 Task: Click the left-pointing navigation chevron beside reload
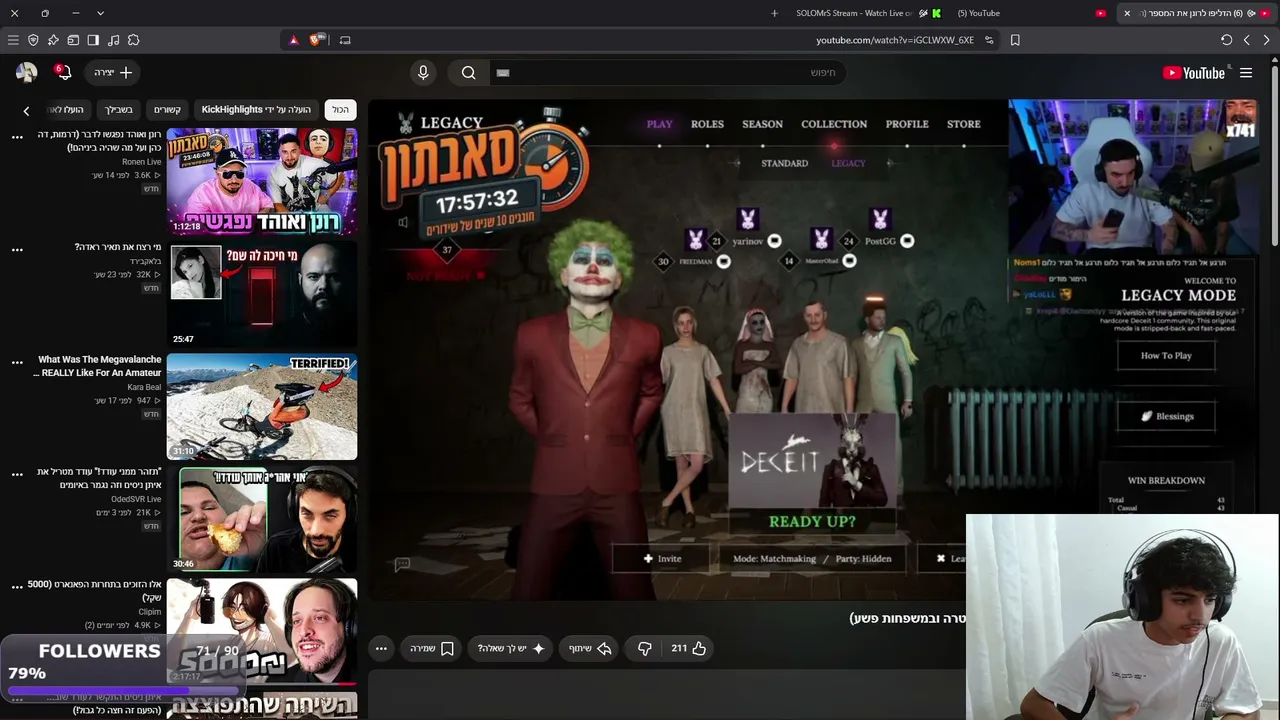(1246, 40)
